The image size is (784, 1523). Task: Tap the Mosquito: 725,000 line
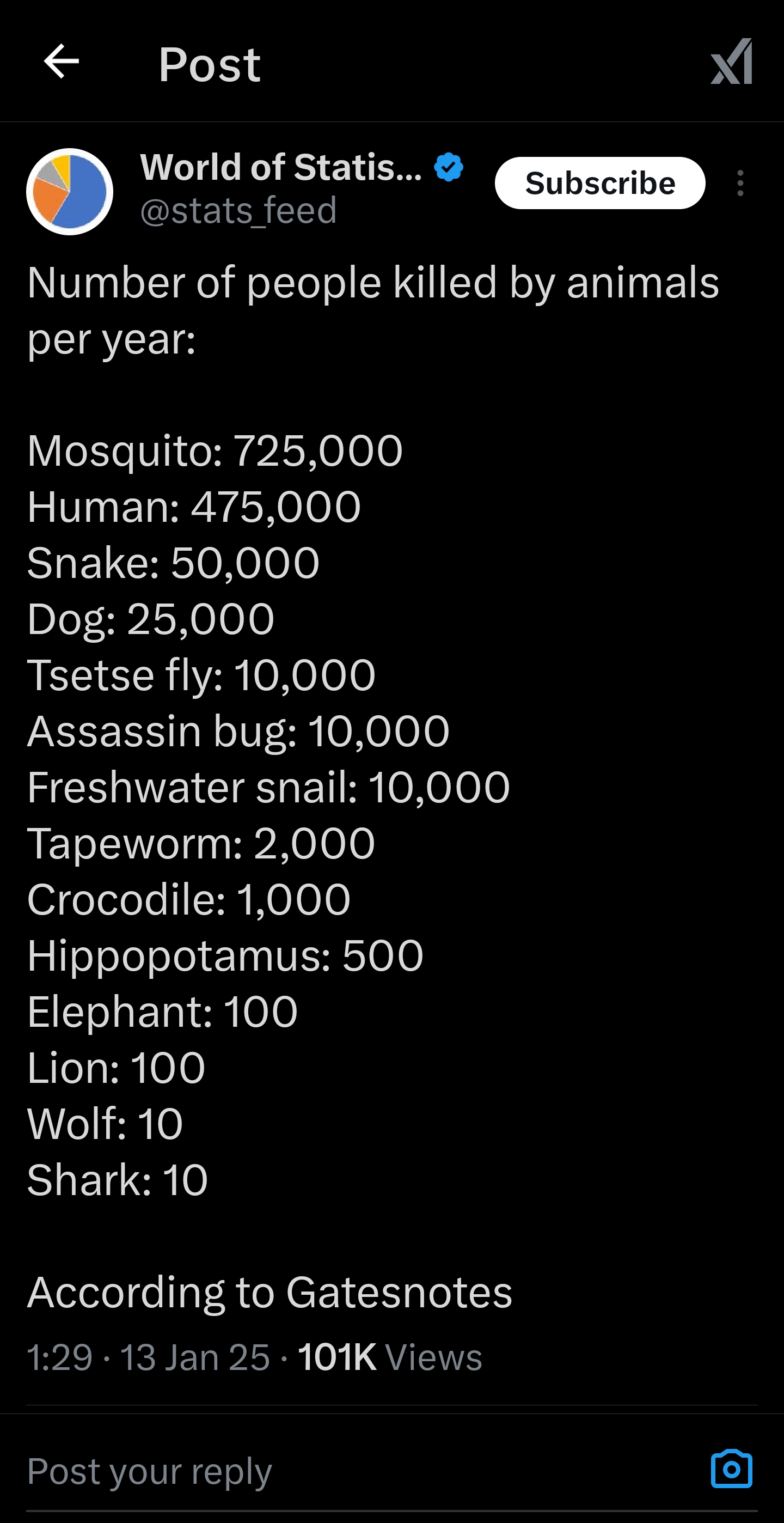pyautogui.click(x=215, y=451)
